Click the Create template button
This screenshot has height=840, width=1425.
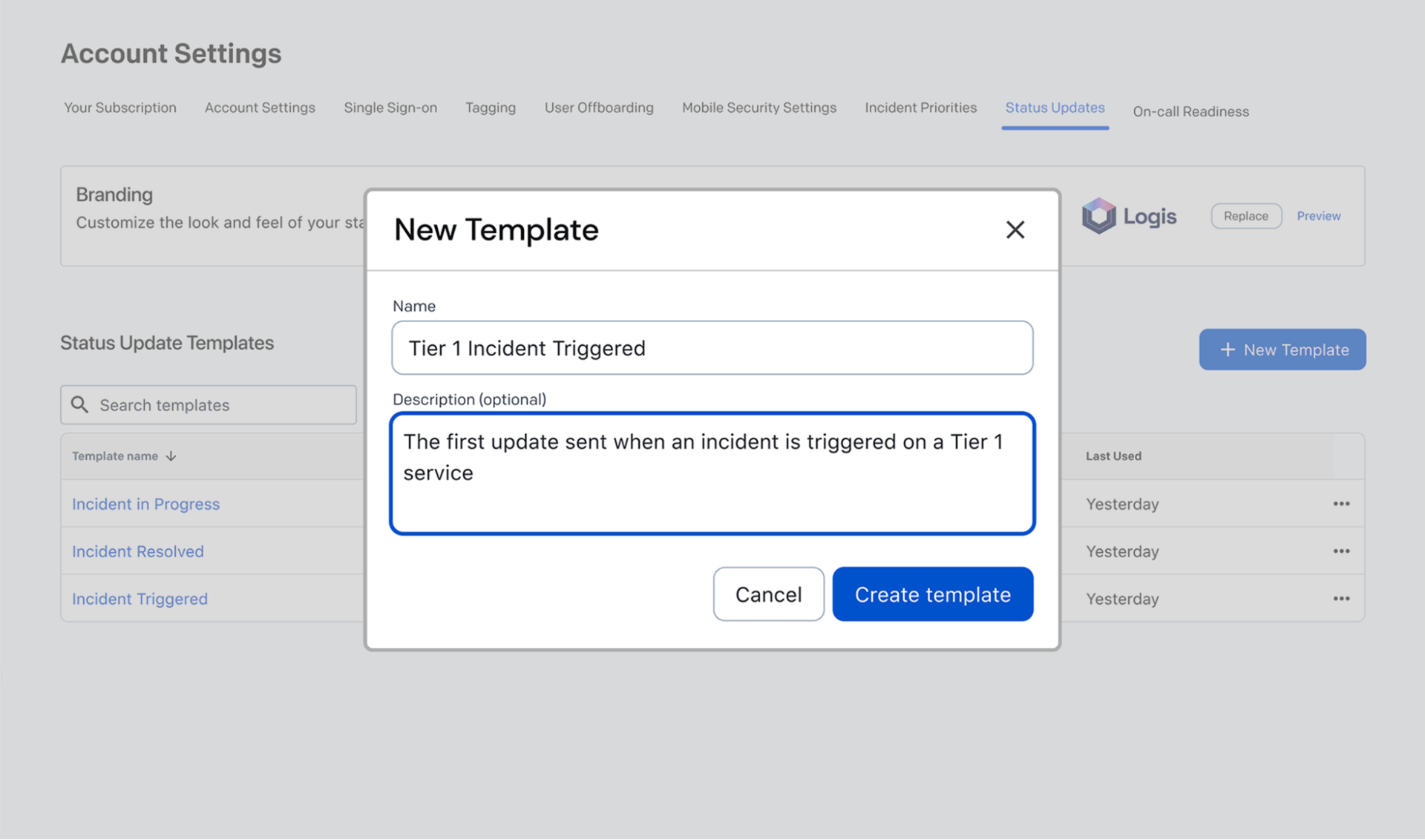(932, 594)
